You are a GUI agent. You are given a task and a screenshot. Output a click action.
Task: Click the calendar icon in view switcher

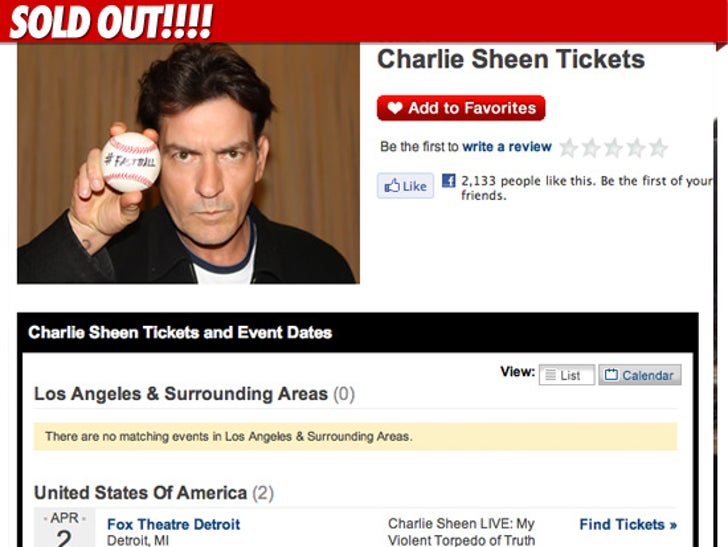pos(611,374)
